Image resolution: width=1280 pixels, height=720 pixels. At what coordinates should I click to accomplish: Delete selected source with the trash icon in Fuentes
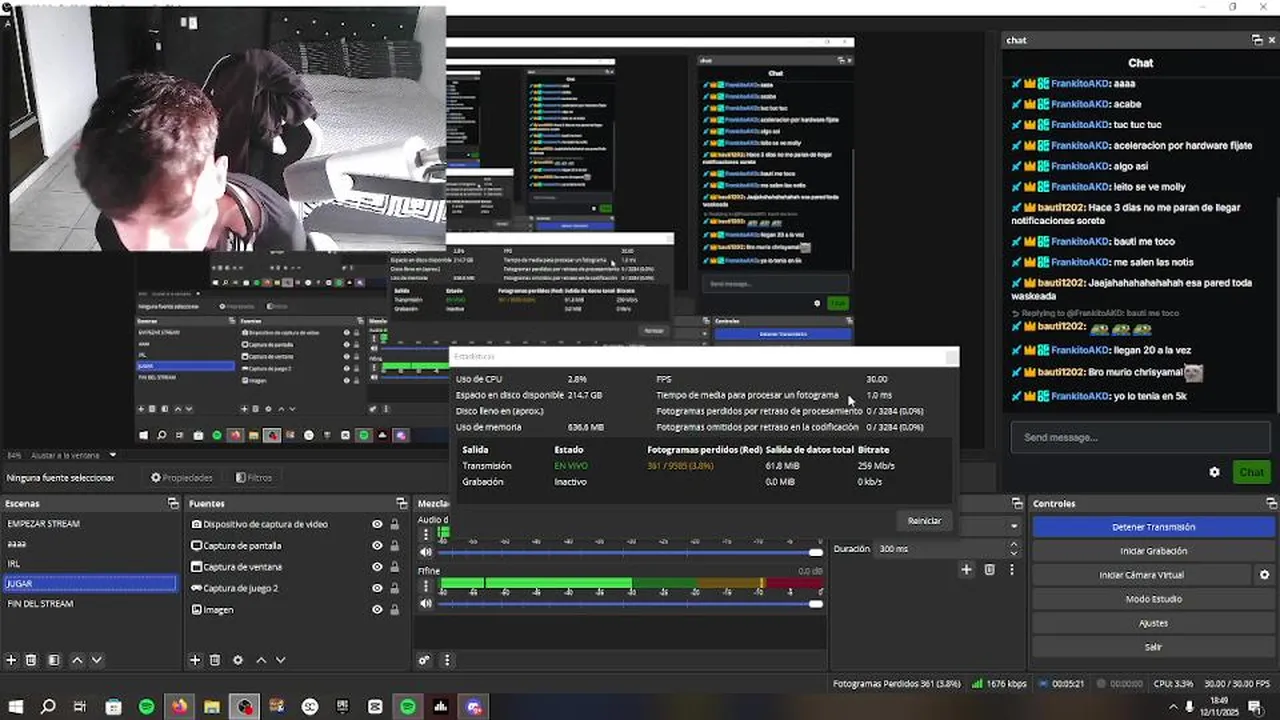(215, 660)
